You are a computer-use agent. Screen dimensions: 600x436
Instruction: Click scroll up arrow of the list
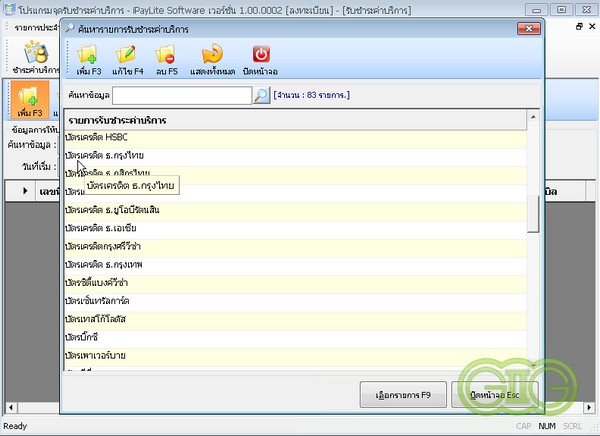(533, 116)
